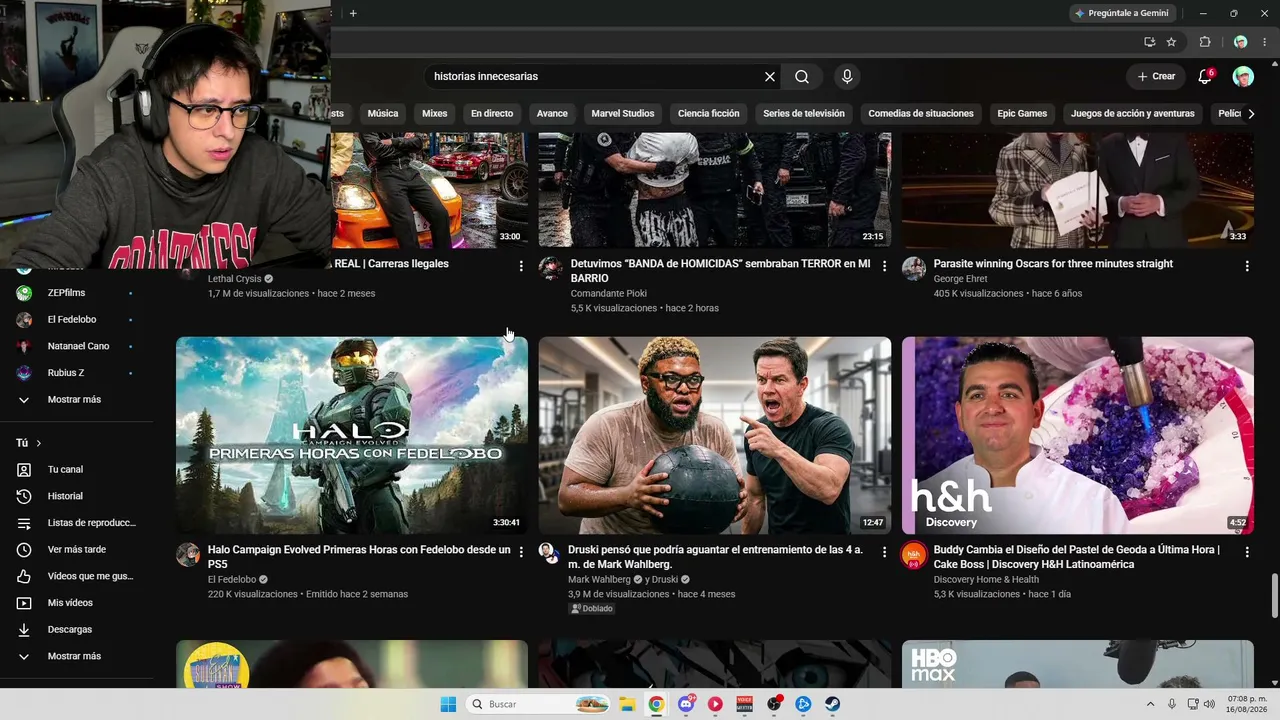Go to Ver más tarde in sidebar
The image size is (1280, 720).
pyautogui.click(x=76, y=549)
